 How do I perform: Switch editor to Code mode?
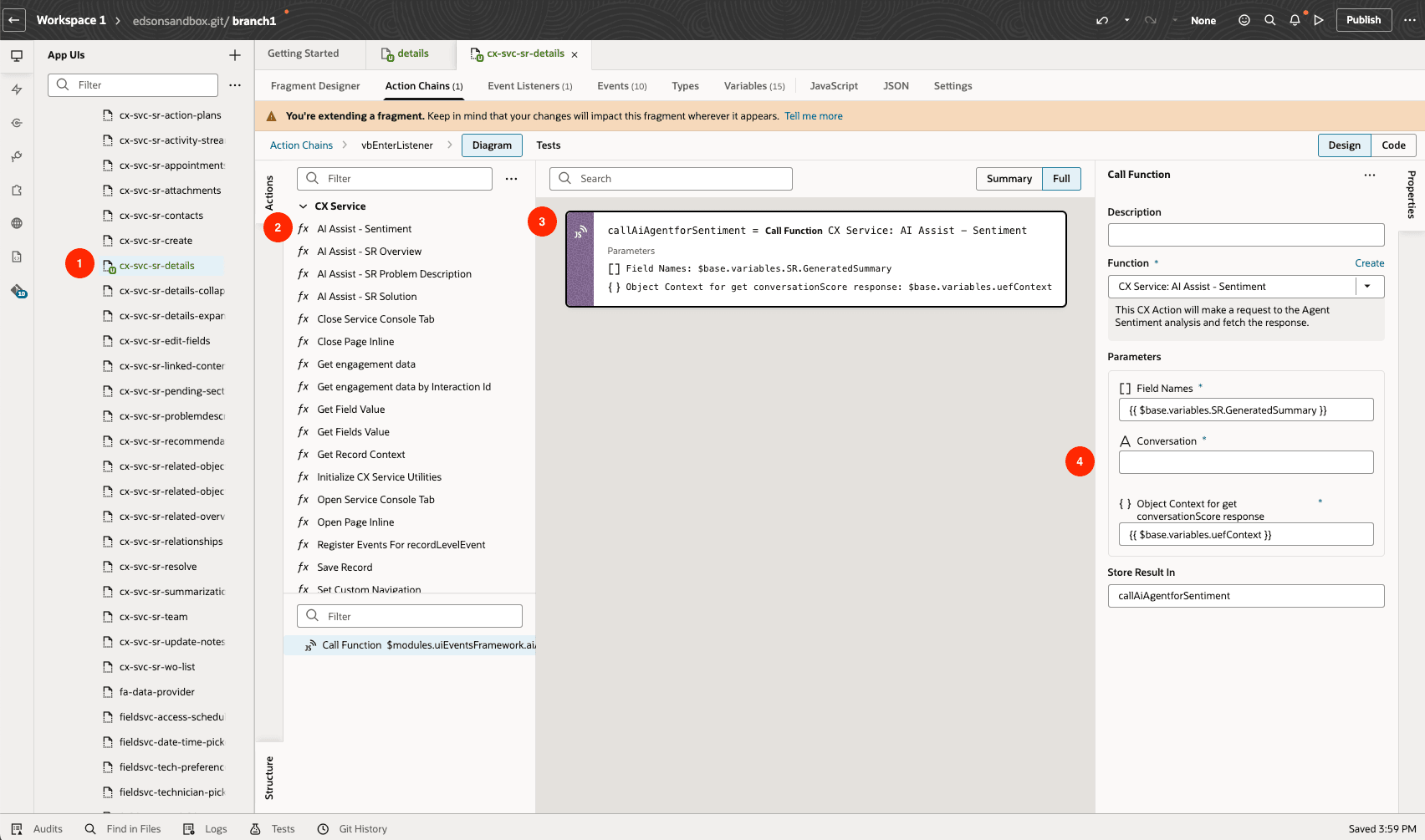pos(1393,145)
